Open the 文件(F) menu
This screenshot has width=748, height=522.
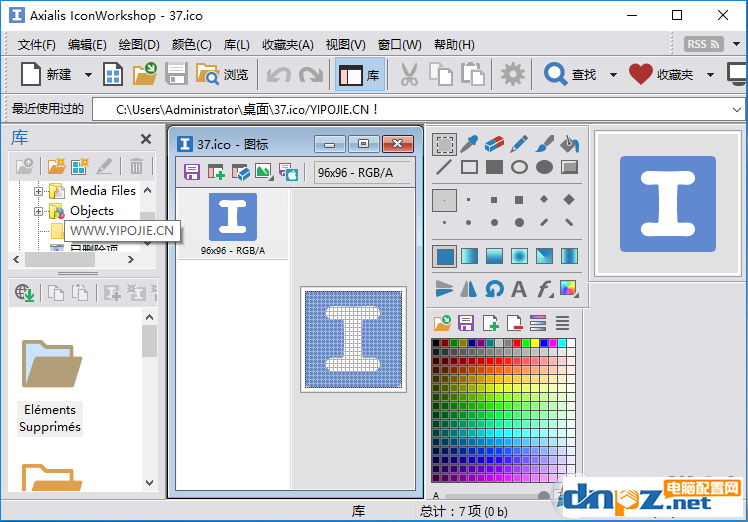[x=37, y=45]
